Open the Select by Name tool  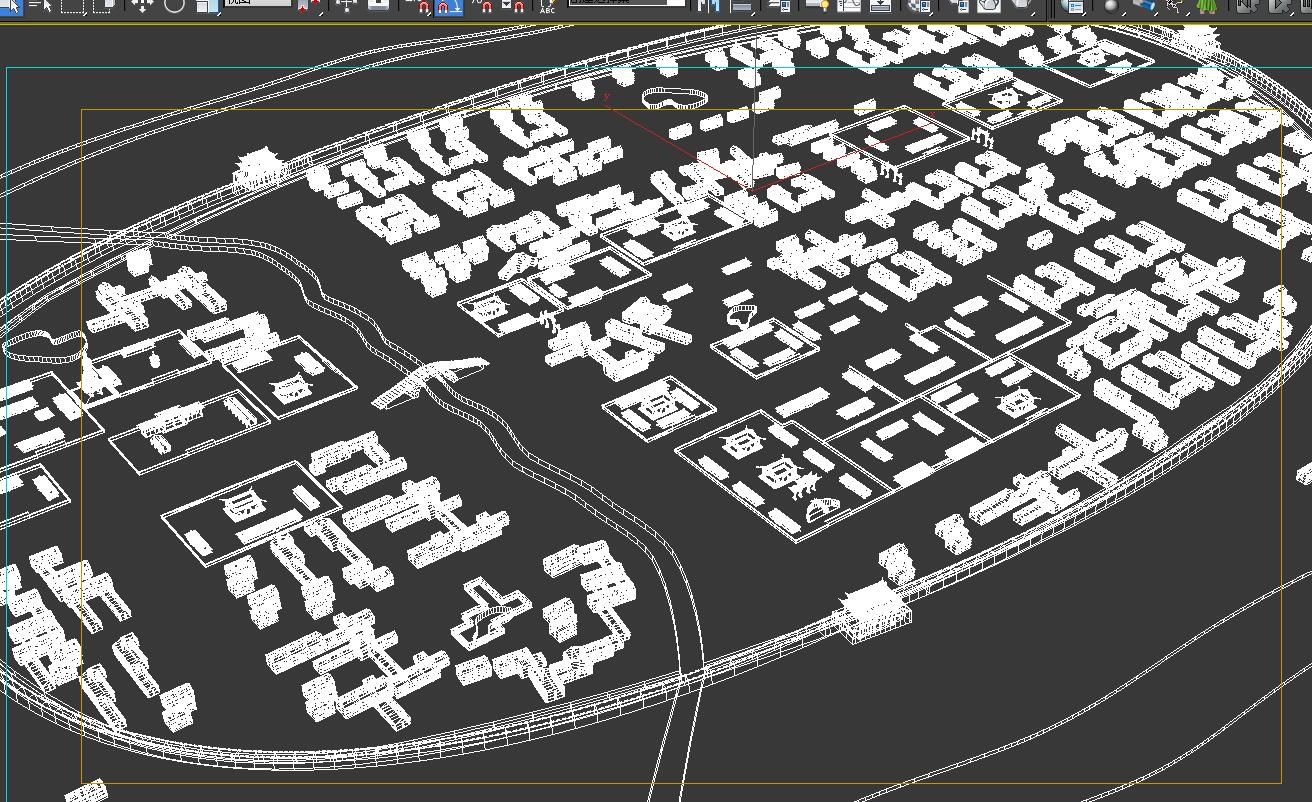[42, 5]
